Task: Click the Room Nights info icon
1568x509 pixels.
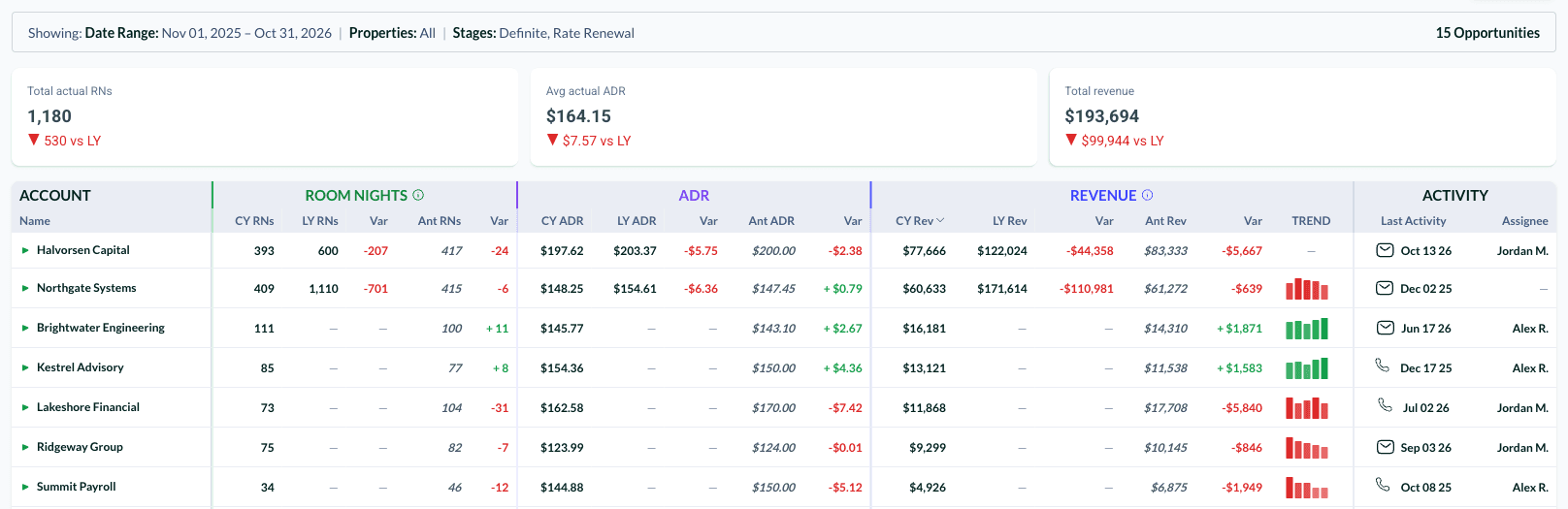Action: pos(418,195)
